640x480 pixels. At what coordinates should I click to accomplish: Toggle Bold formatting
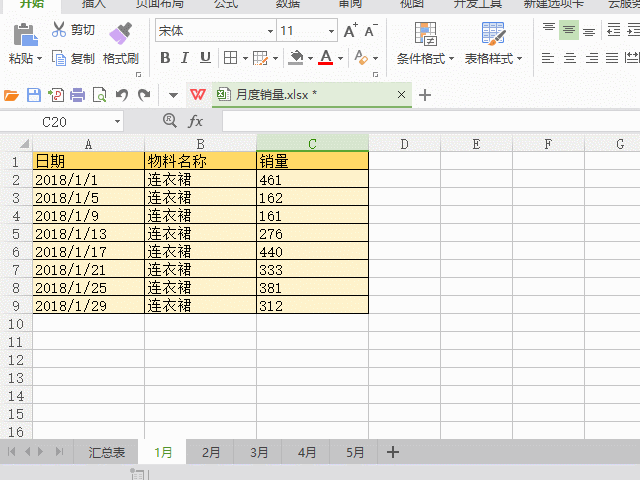tap(166, 58)
